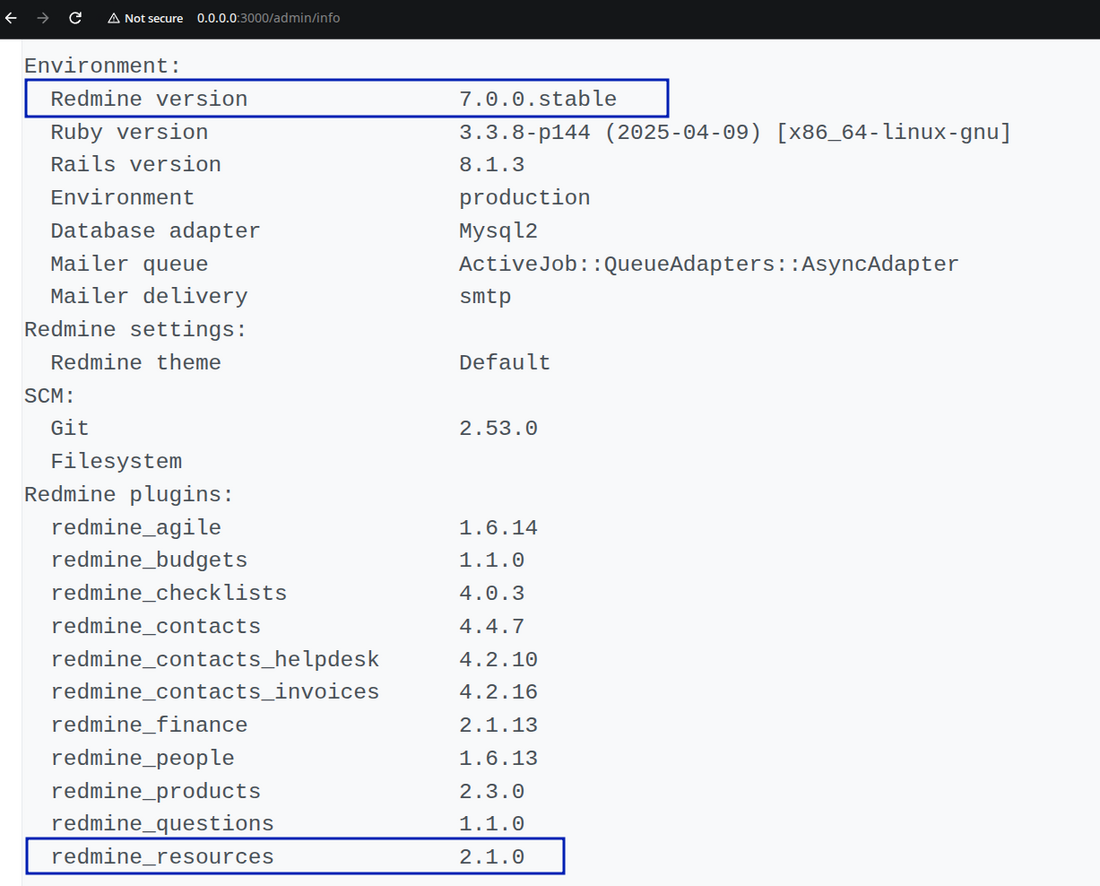Click the 'redmine_finance' plugin name
This screenshot has width=1100, height=886.
[149, 725]
